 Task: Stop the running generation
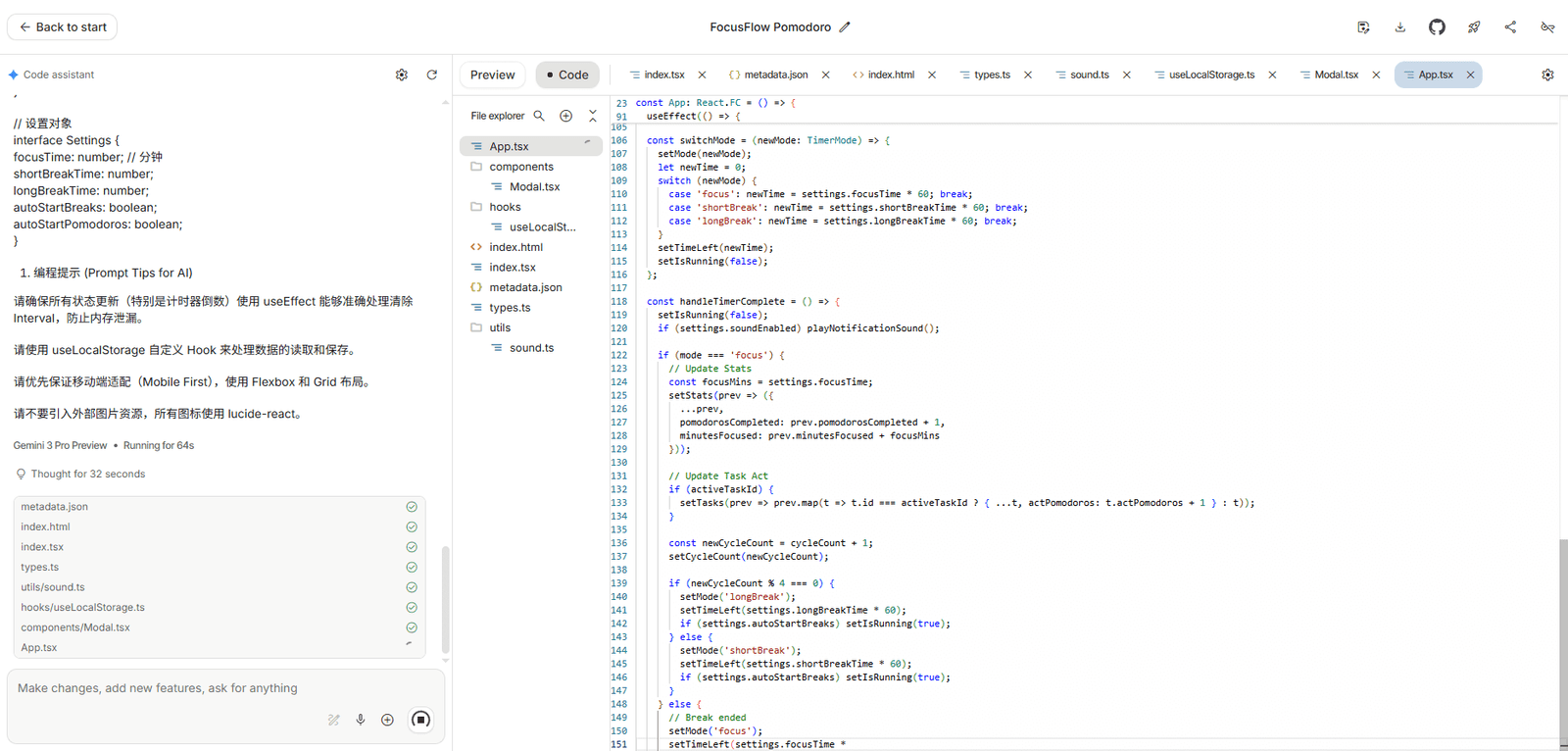click(x=420, y=720)
